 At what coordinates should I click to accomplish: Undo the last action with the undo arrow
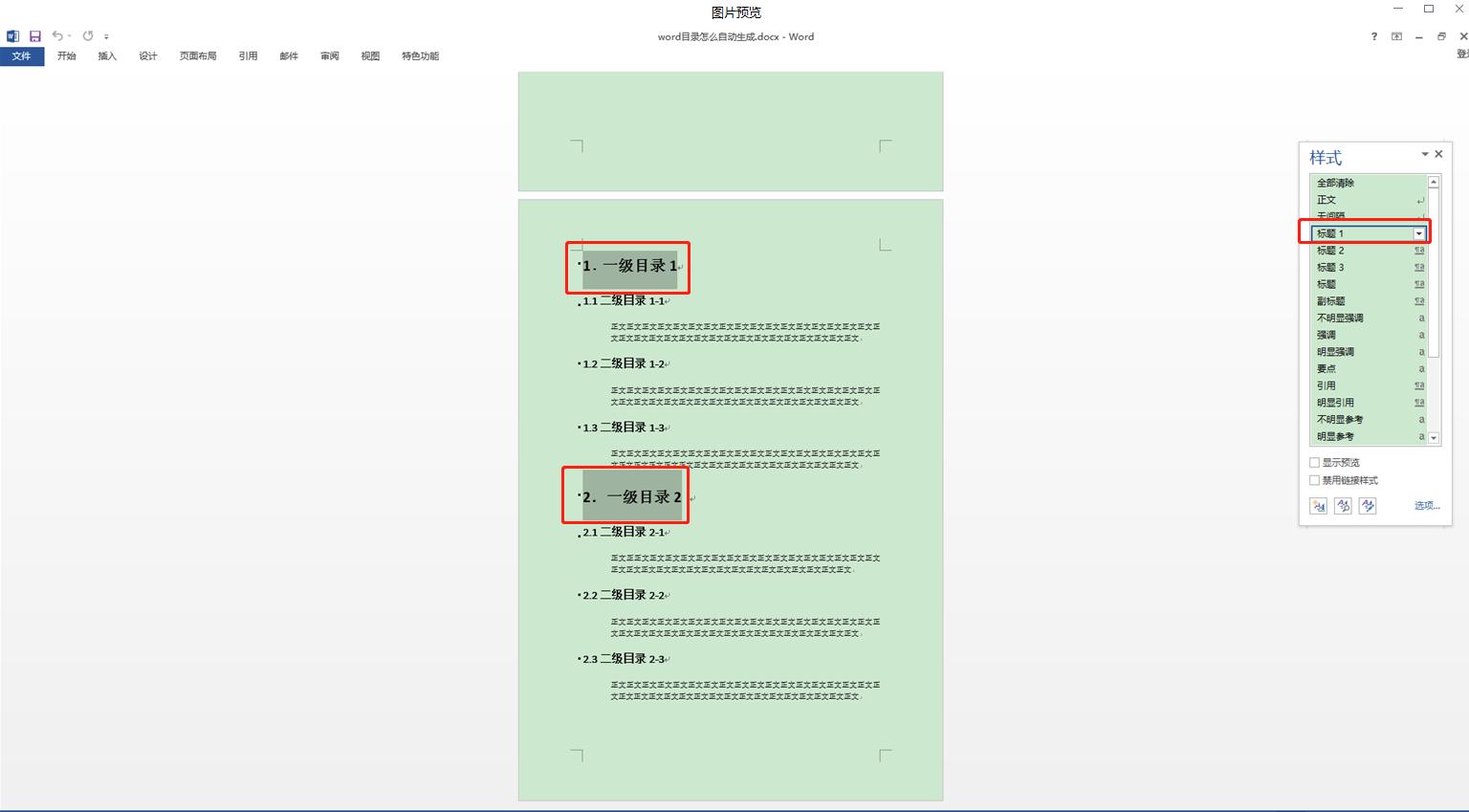[57, 36]
